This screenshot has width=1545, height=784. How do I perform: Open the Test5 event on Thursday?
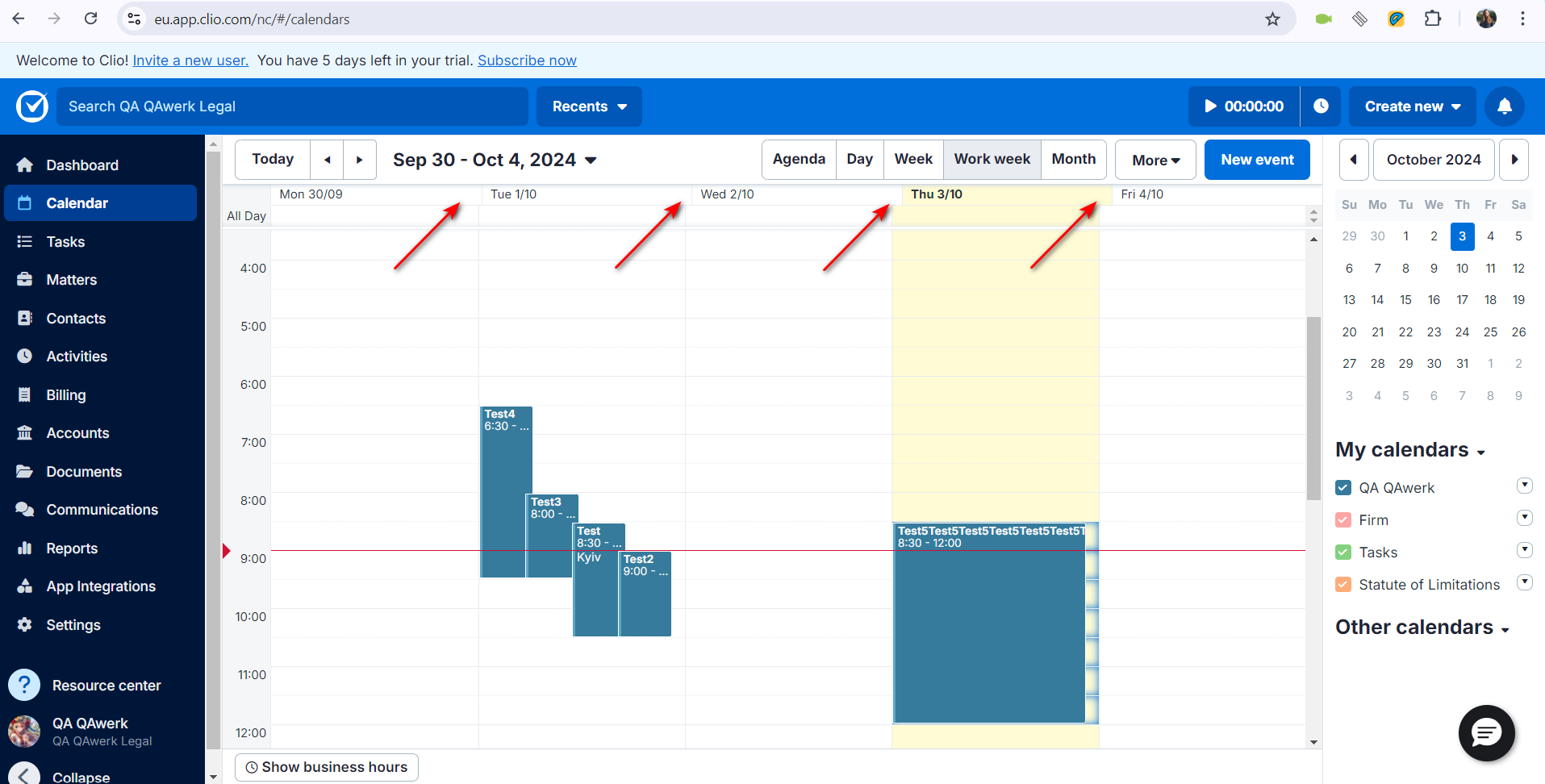989,623
